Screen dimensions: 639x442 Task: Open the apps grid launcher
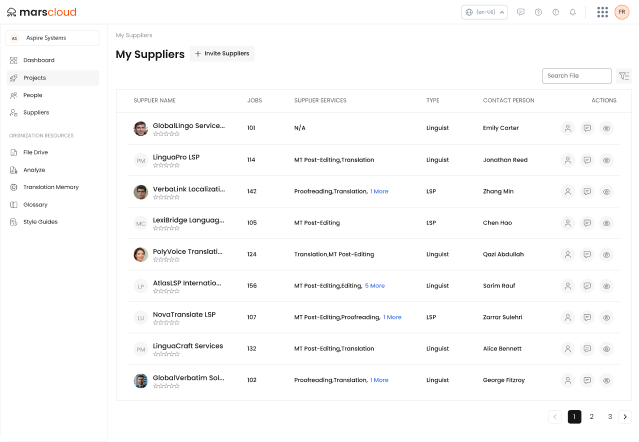click(x=602, y=12)
